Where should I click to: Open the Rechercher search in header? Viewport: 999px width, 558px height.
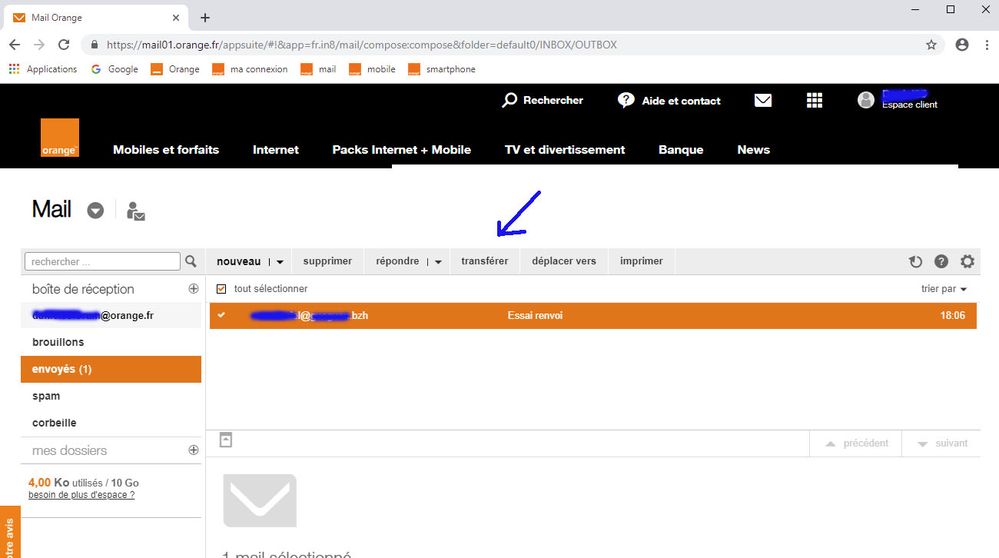click(x=542, y=100)
